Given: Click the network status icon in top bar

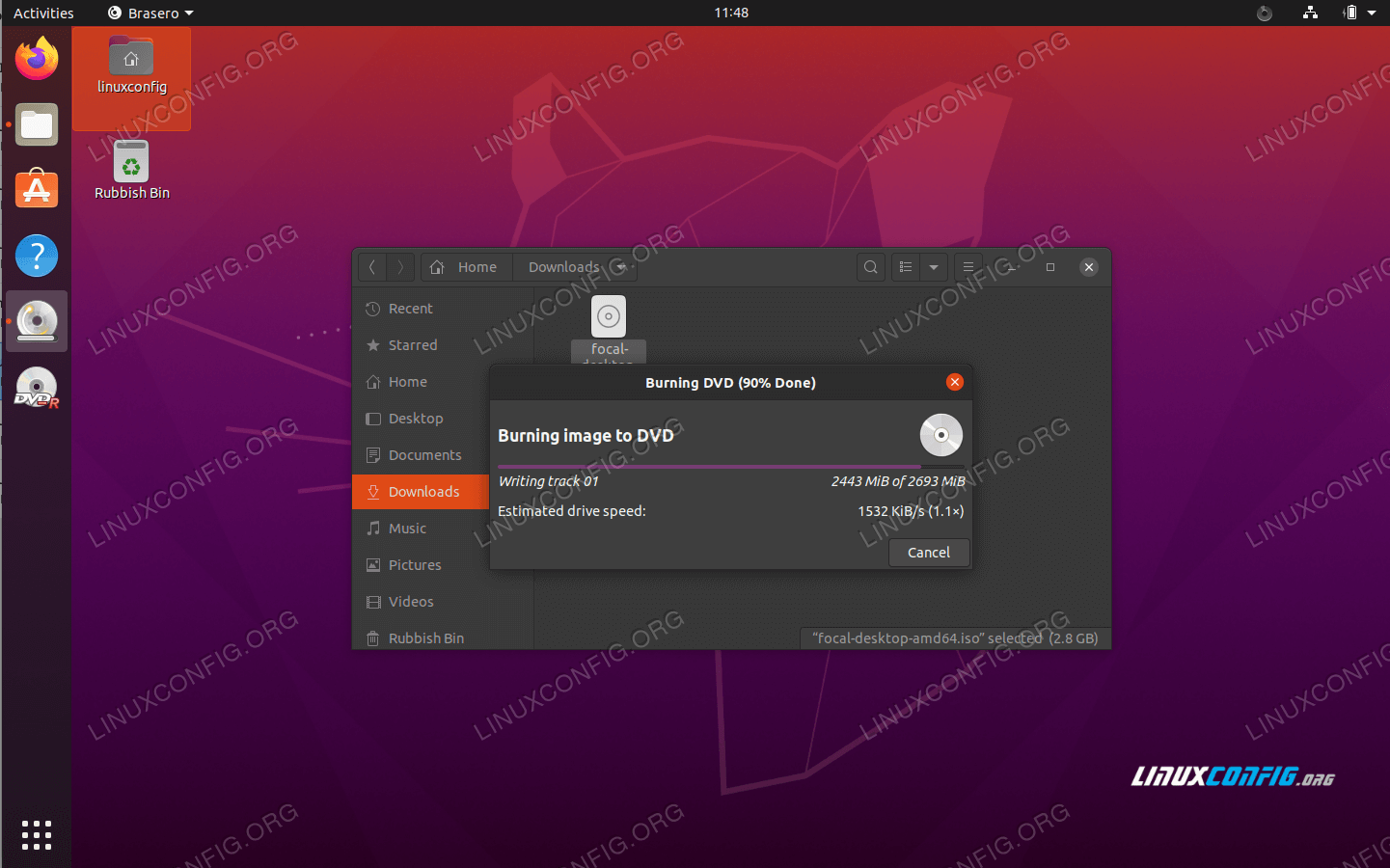Looking at the screenshot, I should click(x=1310, y=13).
